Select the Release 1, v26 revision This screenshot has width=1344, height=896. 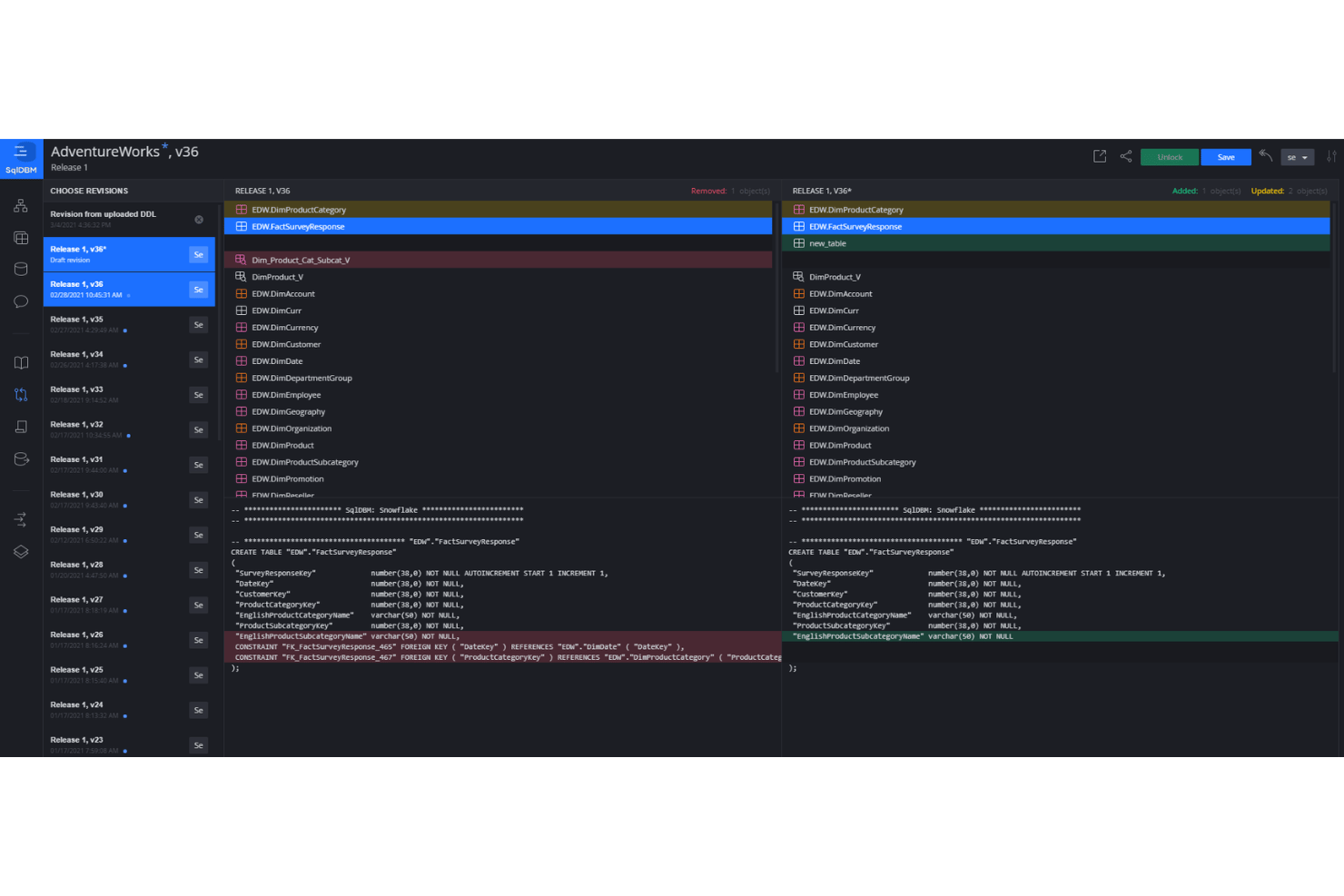129,640
